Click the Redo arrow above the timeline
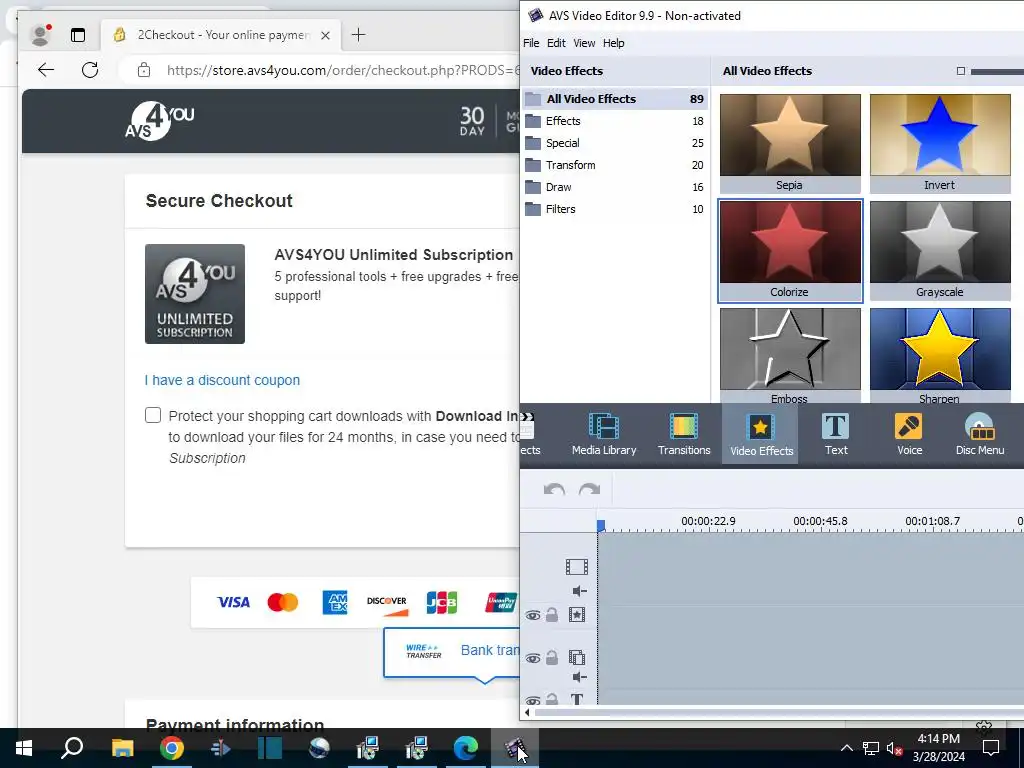Image resolution: width=1024 pixels, height=768 pixels. [589, 489]
